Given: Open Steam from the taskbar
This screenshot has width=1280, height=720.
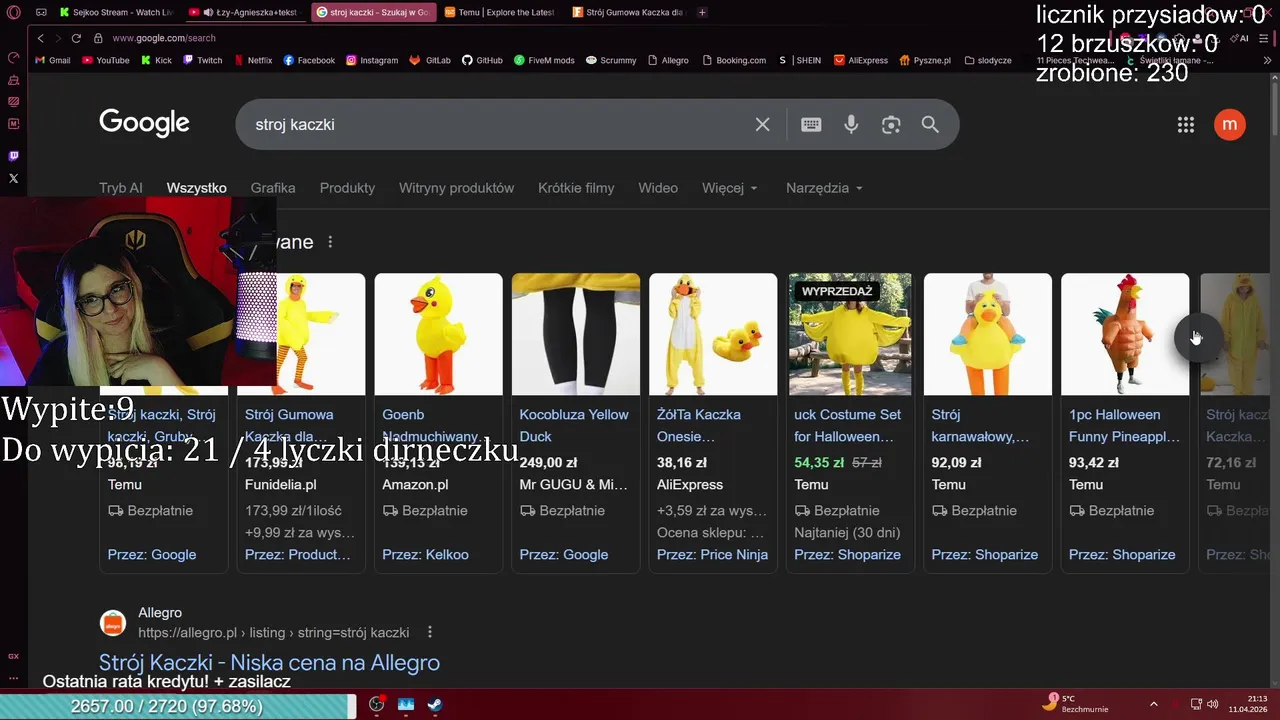Looking at the screenshot, I should pos(435,705).
